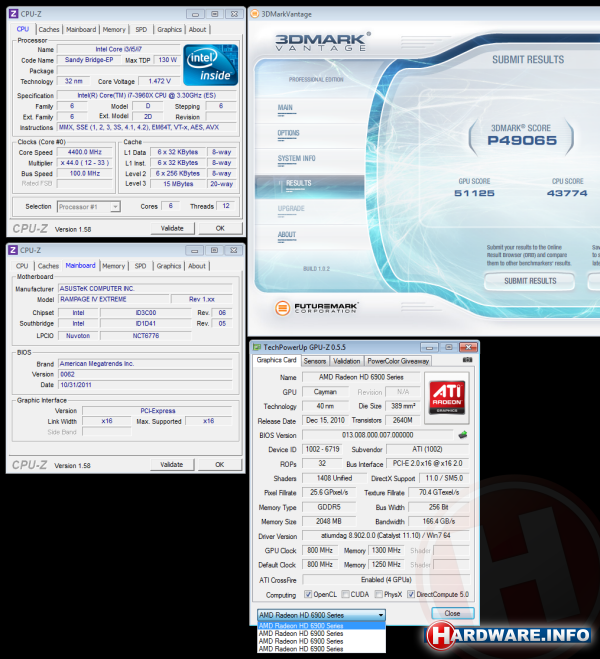Viewport: 600px width, 659px height.
Task: Click the processor Specification field in CPU-Z
Action: pyautogui.click(x=147, y=95)
